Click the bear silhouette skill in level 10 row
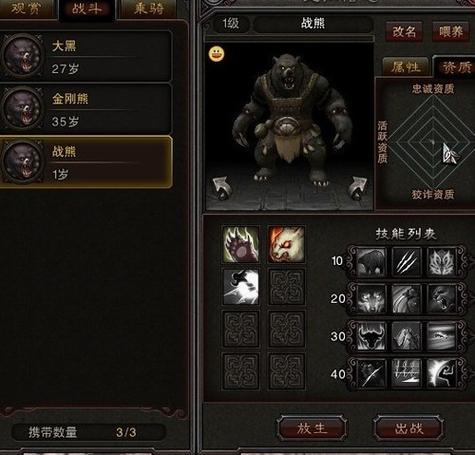 click(x=371, y=262)
